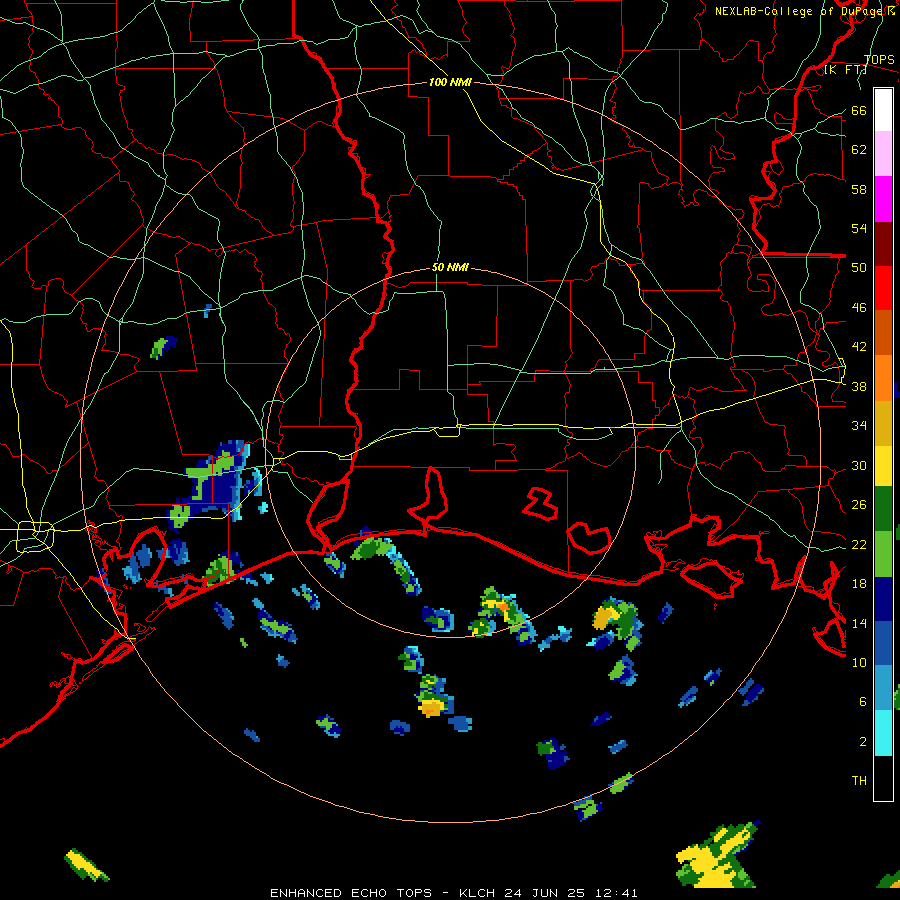This screenshot has width=900, height=900.
Task: Click the yellow swatch near 30
Action: click(x=883, y=466)
